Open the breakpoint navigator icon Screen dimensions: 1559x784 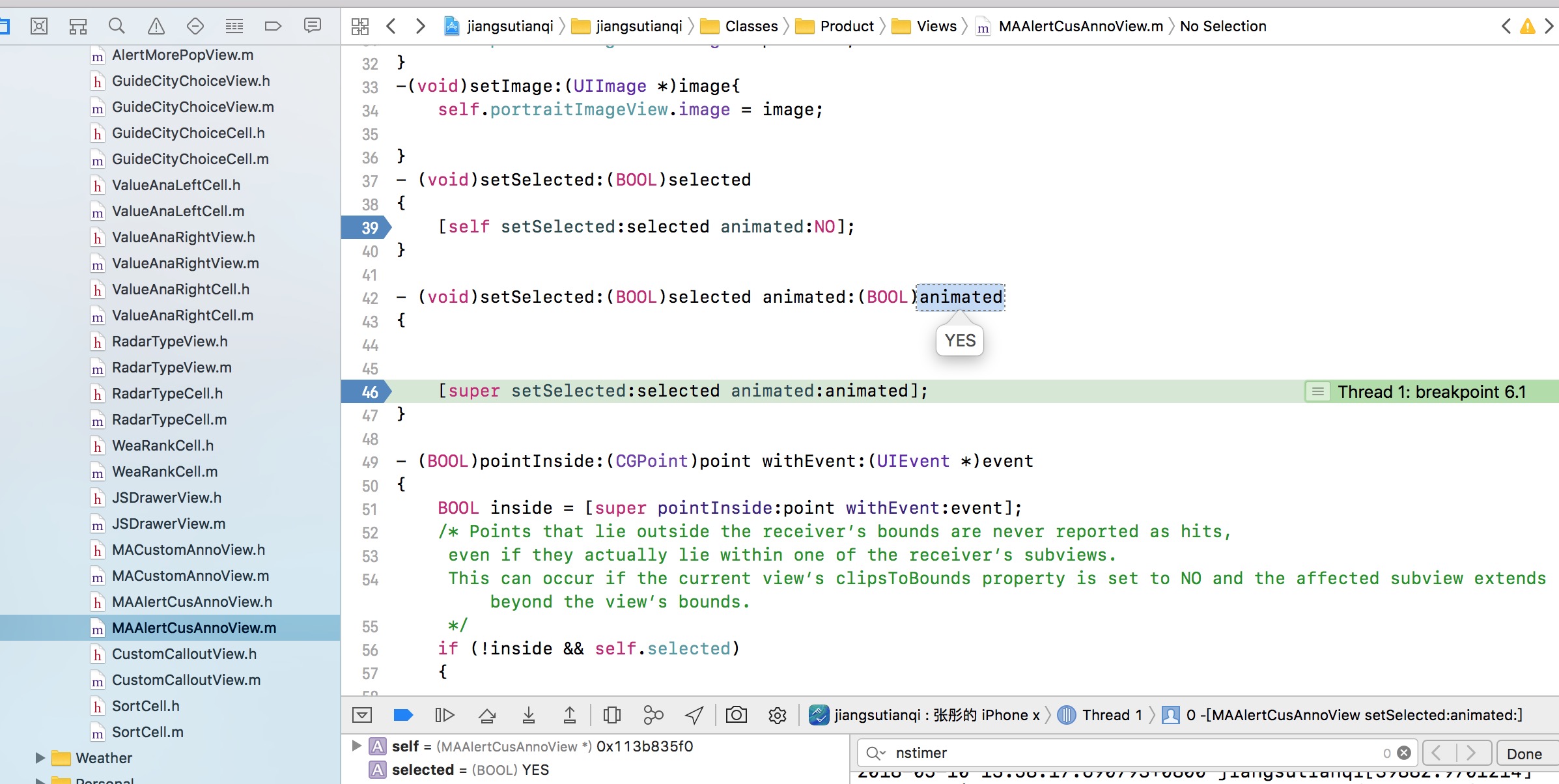coord(273,26)
